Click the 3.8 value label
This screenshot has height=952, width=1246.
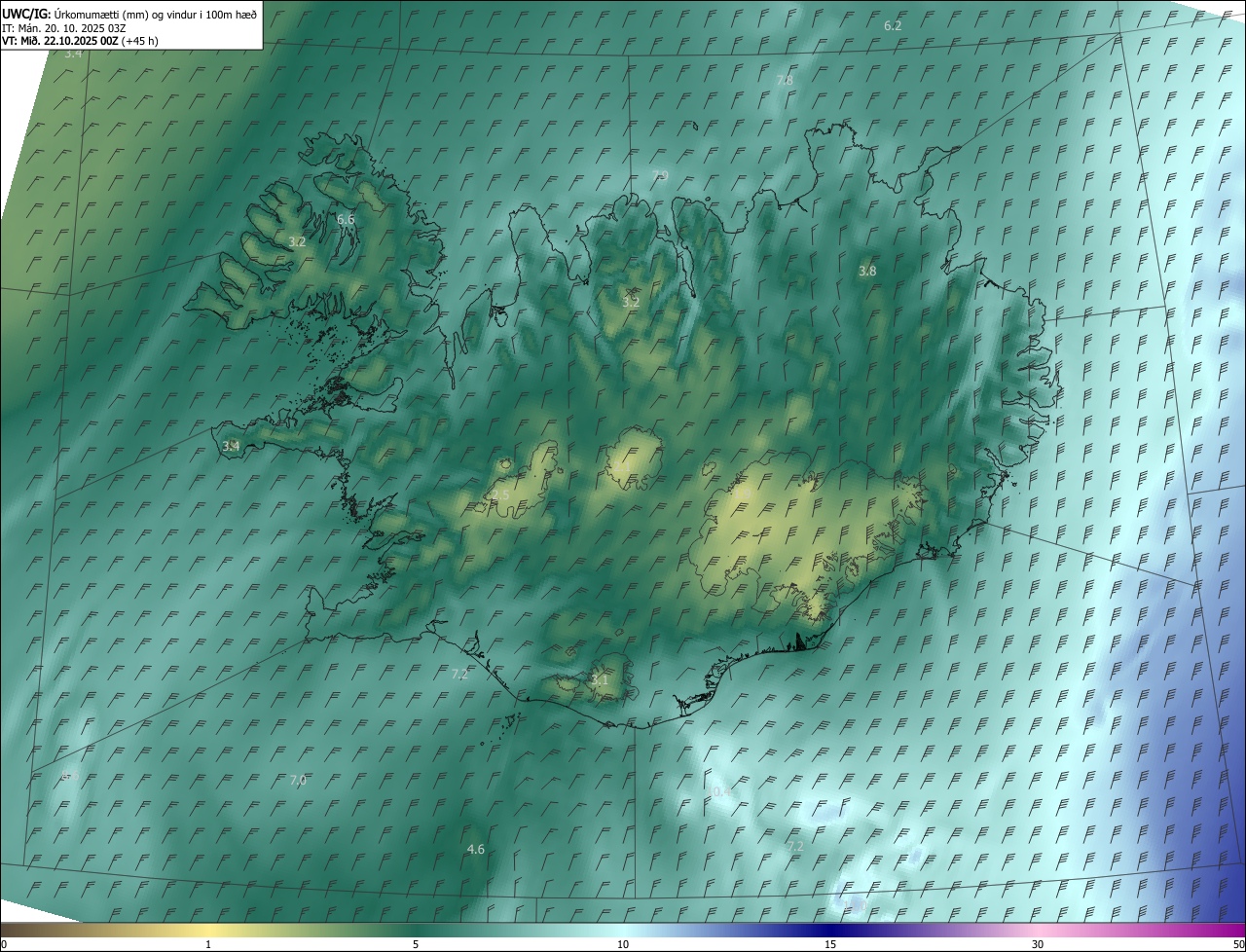pyautogui.click(x=867, y=271)
